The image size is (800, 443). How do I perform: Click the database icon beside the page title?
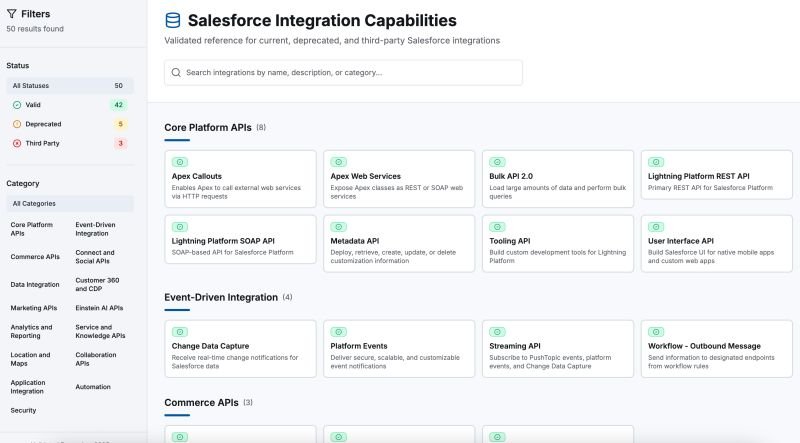173,20
